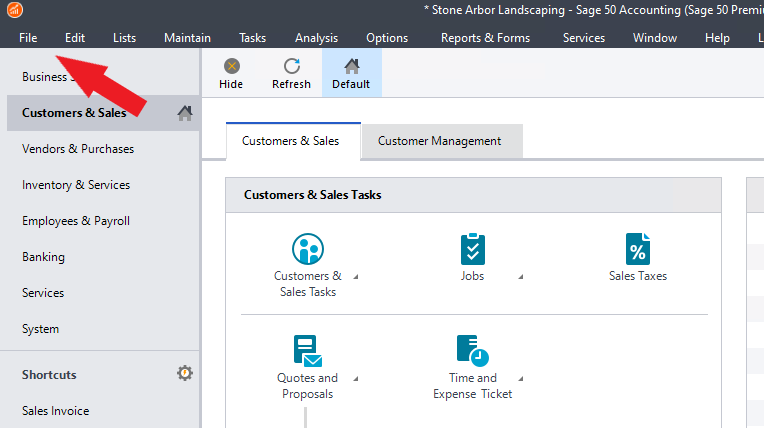Open the Help menu
This screenshot has height=428, width=764.
(717, 38)
